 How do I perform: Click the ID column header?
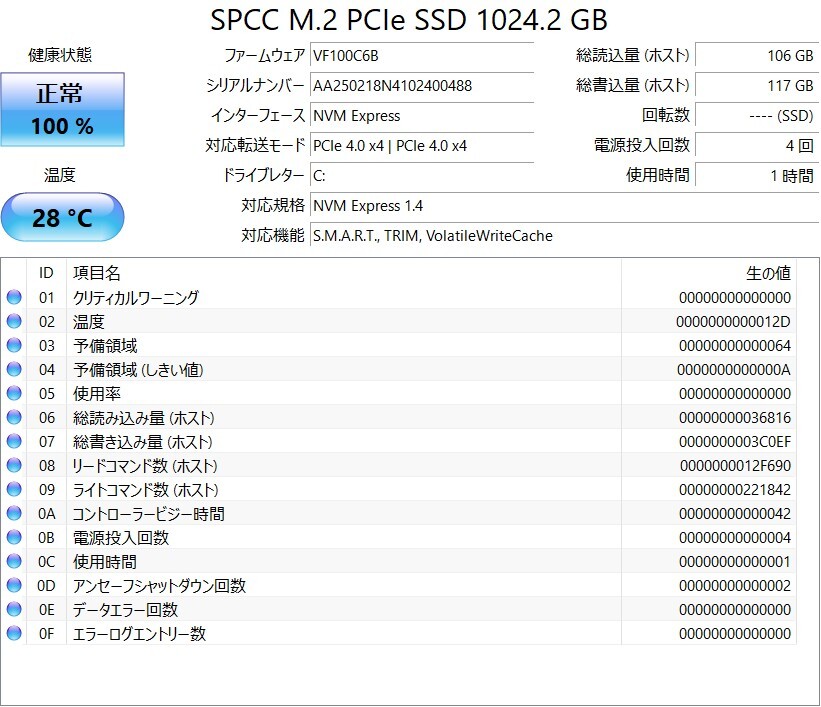(46, 273)
